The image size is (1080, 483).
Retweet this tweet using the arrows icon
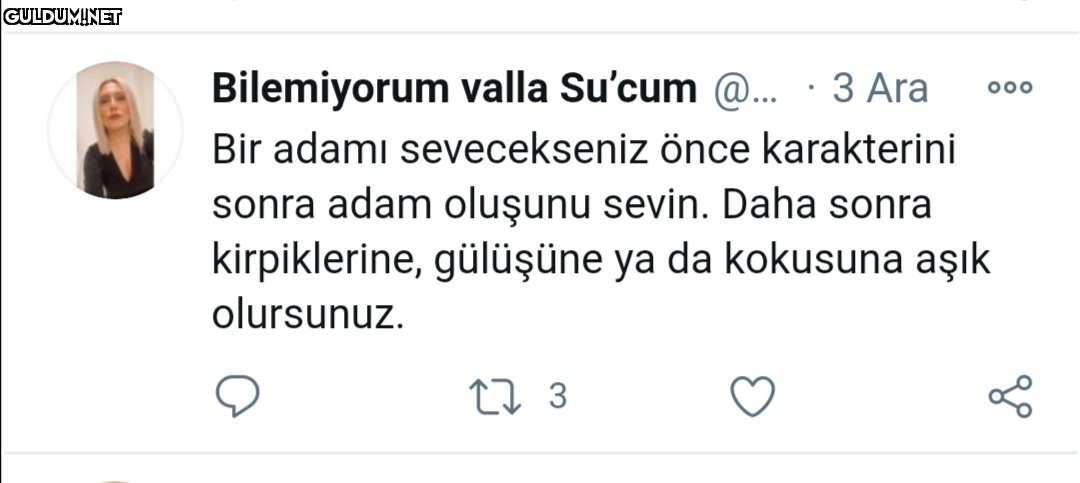[x=495, y=397]
